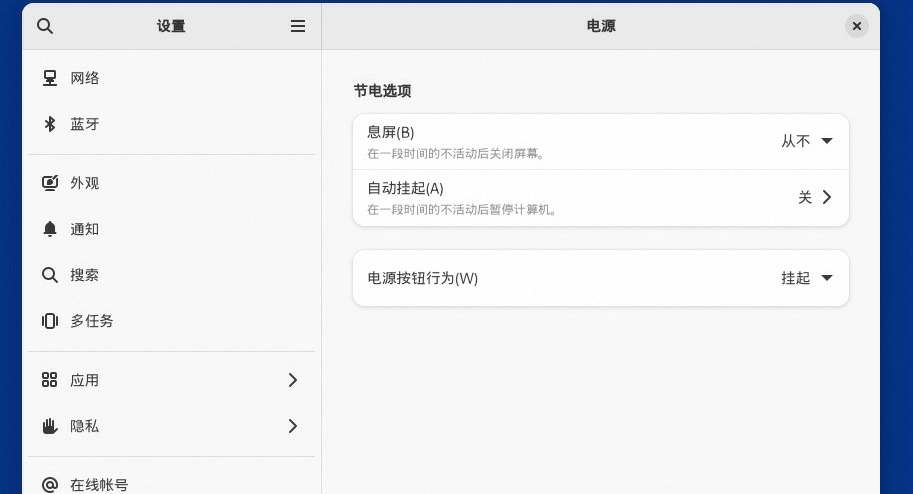Expand the 隐私 section arrow

coord(293,426)
